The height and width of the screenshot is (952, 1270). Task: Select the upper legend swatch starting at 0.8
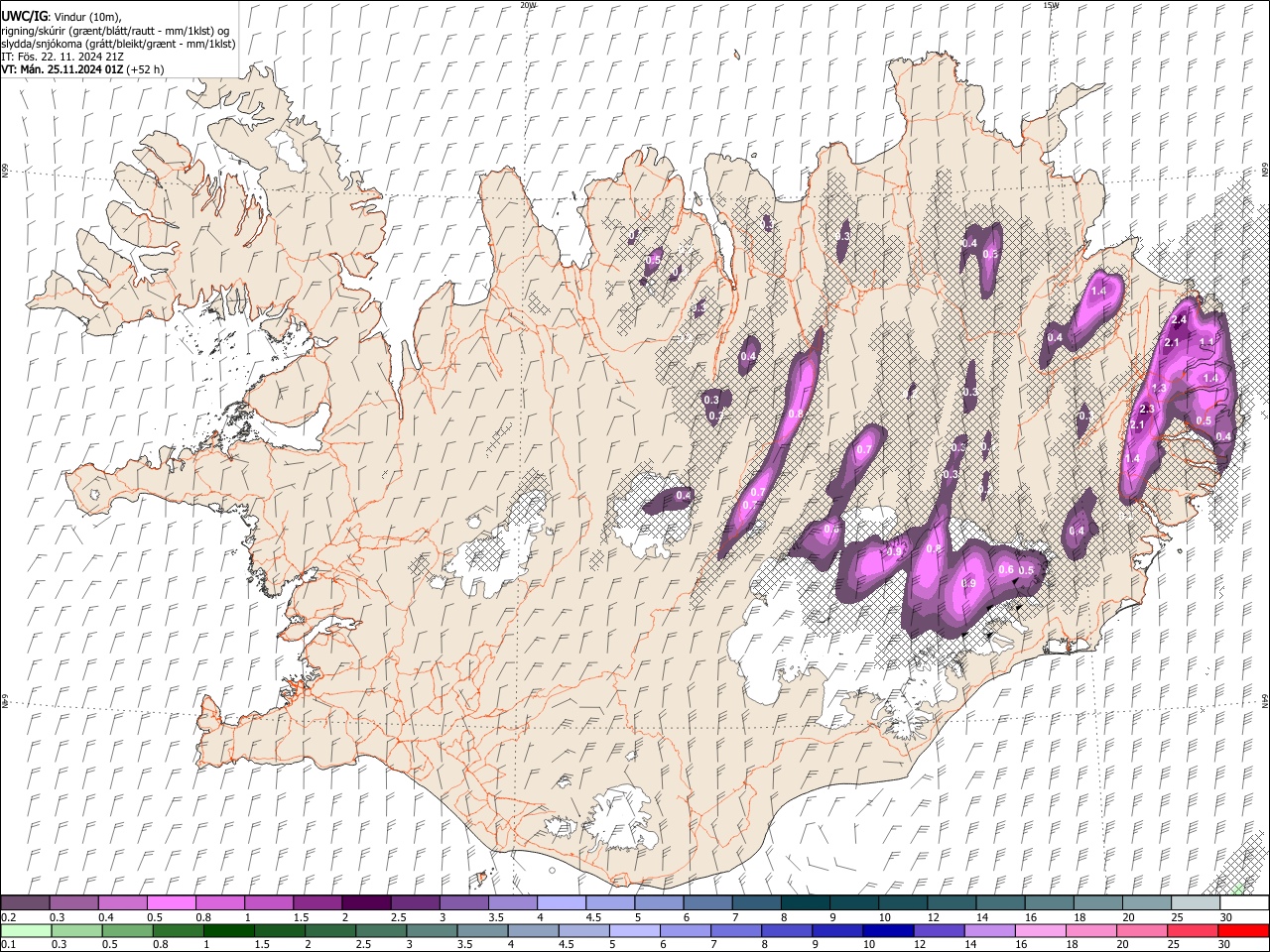click(219, 902)
